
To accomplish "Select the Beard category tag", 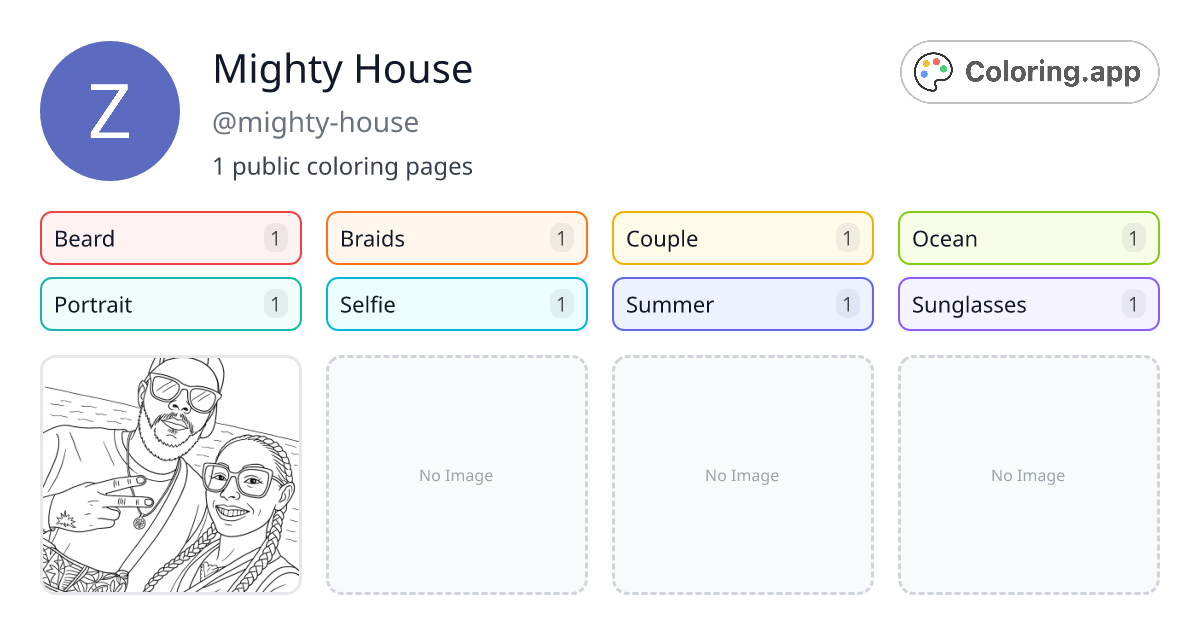I will pyautogui.click(x=170, y=238).
